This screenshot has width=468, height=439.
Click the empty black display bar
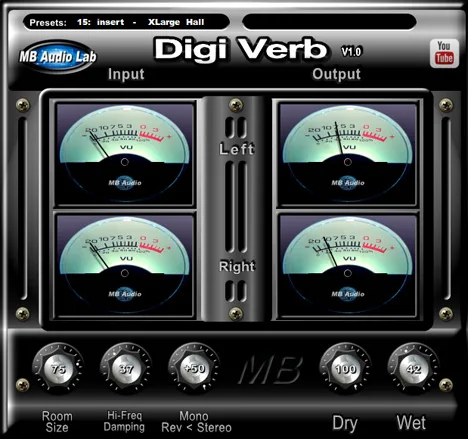coord(329,22)
